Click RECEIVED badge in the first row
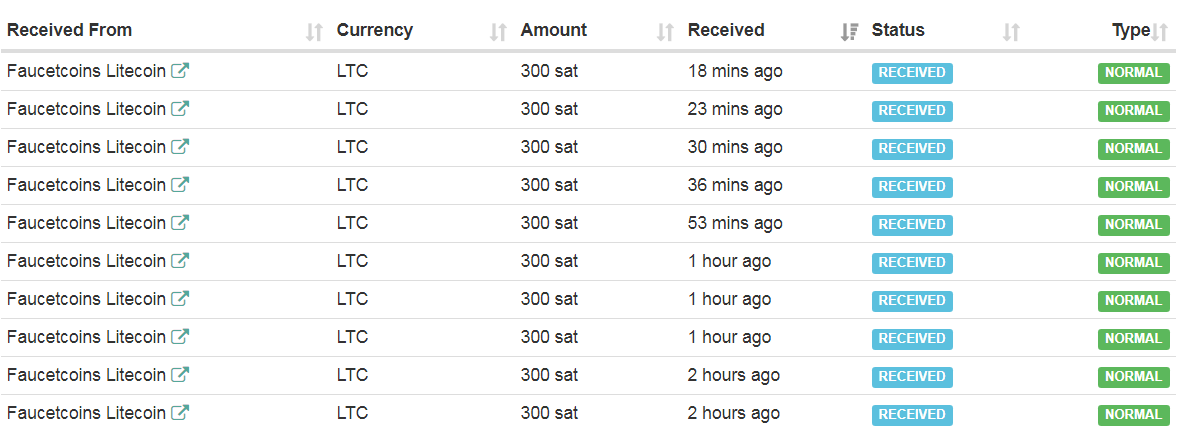The height and width of the screenshot is (435, 1204). tap(912, 72)
